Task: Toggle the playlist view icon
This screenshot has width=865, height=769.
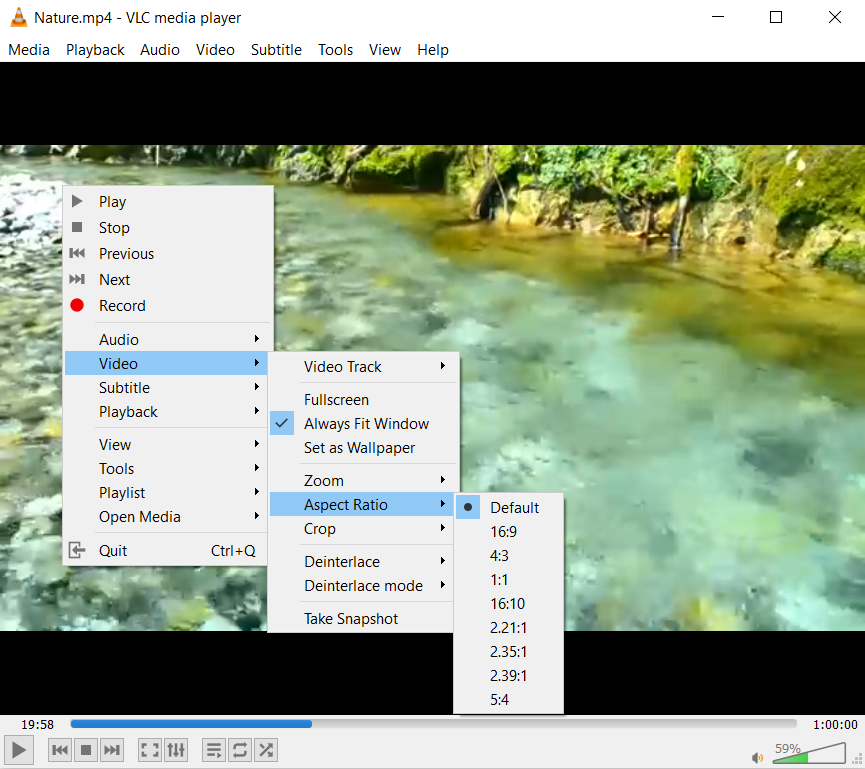Action: point(214,749)
